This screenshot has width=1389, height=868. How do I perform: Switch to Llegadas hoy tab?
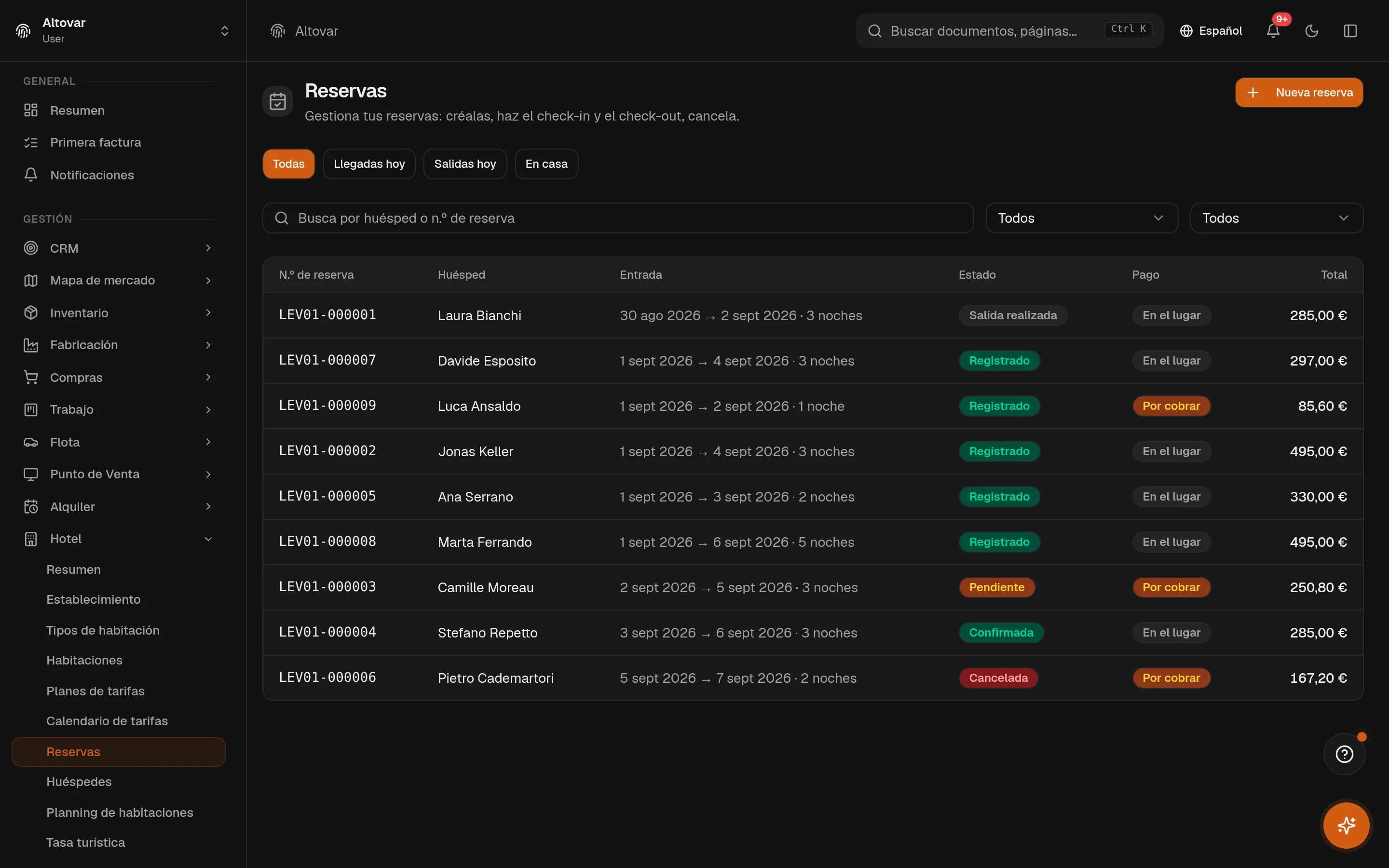[x=369, y=164]
